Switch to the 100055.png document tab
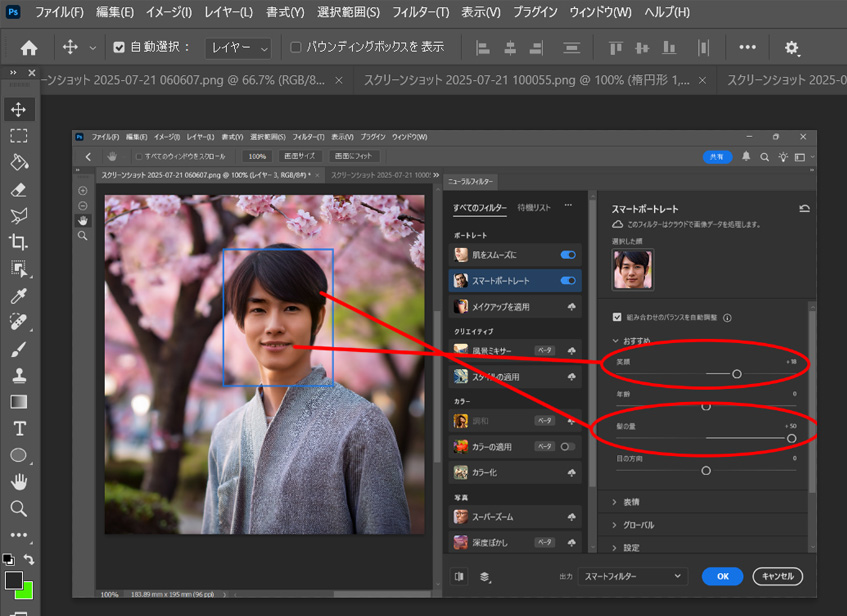Viewport: 847px width, 616px height. click(527, 81)
